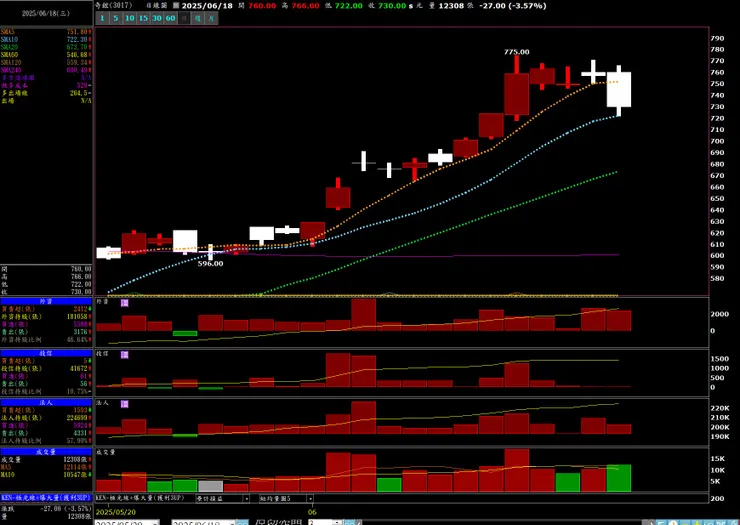The image size is (740, 525).
Task: Click the 596.00 low price label
Action: 210,263
